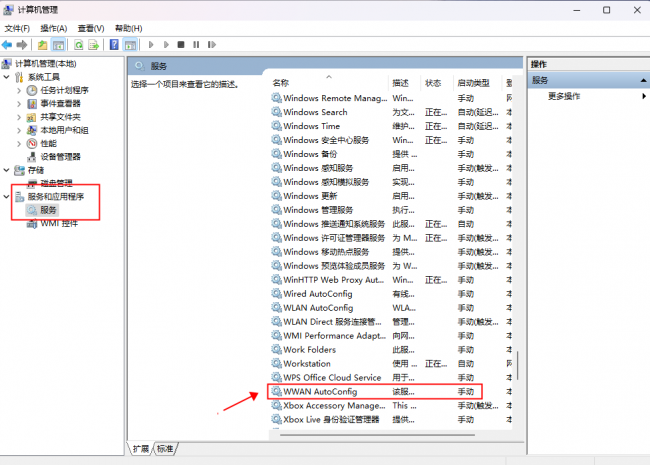This screenshot has height=465, width=650.
Task: Switch to the 扩展 tab
Action: pyautogui.click(x=141, y=449)
